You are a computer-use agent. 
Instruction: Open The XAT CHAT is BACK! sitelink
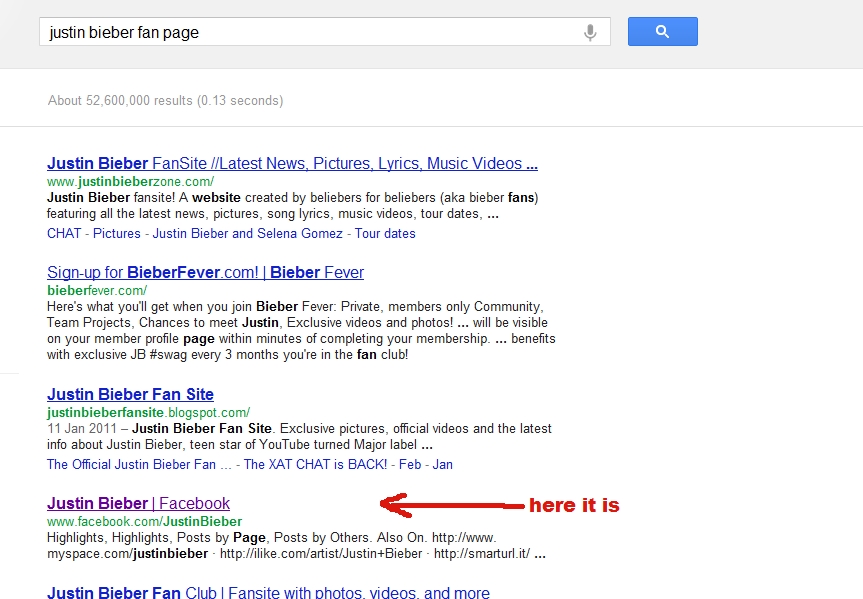[315, 464]
